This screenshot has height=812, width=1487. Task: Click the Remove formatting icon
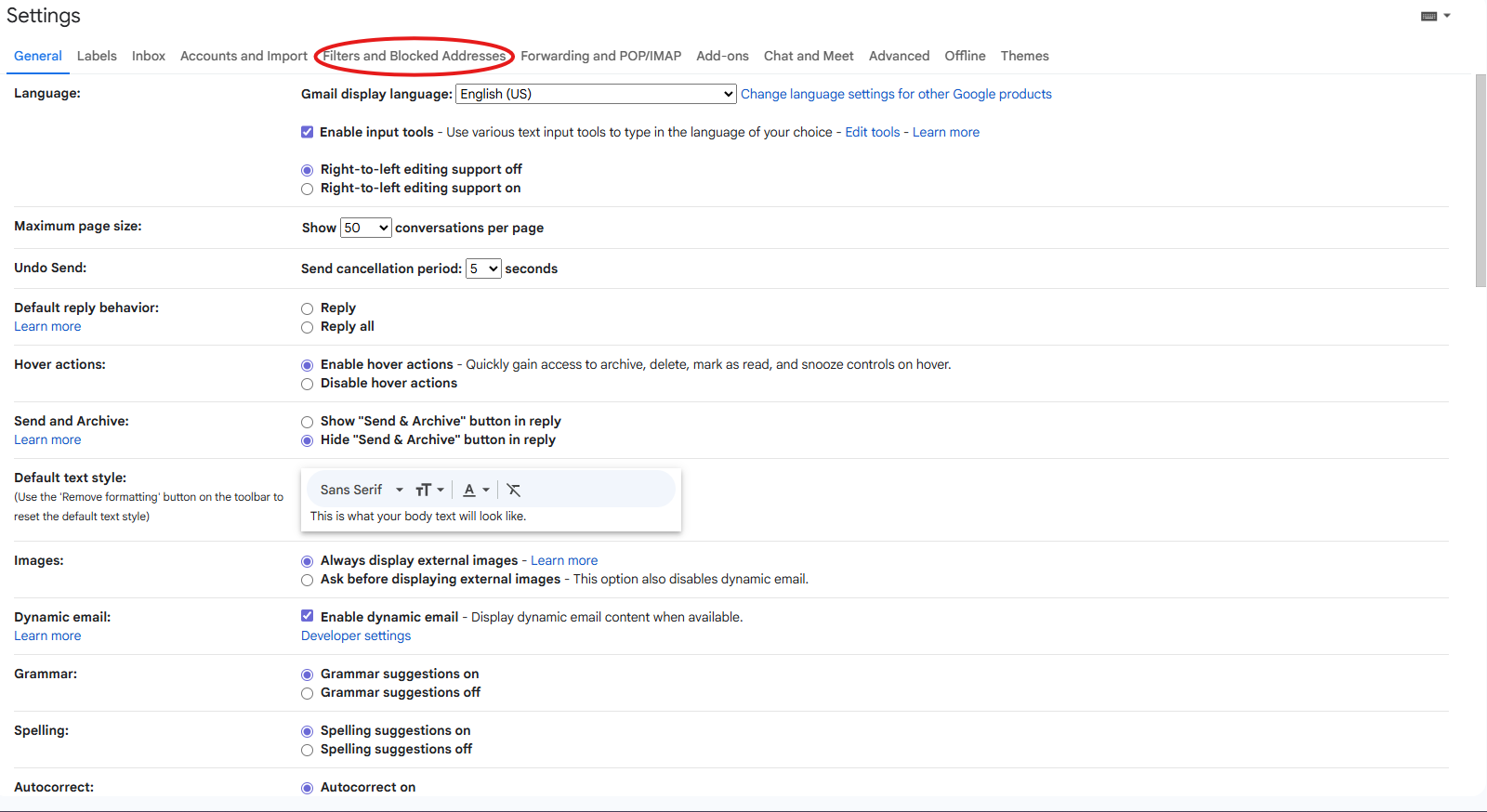[x=513, y=490]
